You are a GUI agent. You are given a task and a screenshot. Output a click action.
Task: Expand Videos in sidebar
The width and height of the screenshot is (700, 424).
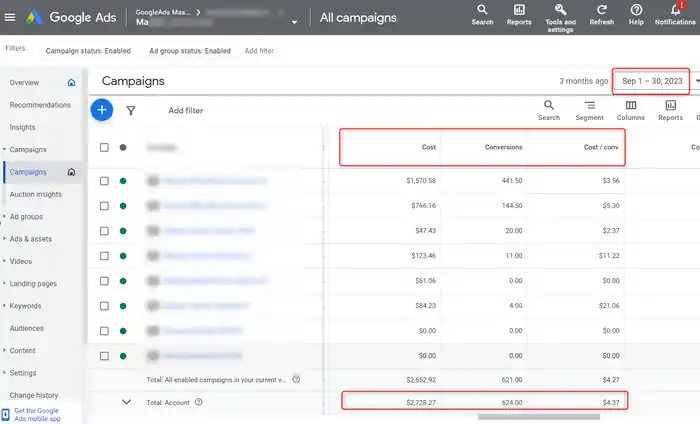click(x=4, y=261)
